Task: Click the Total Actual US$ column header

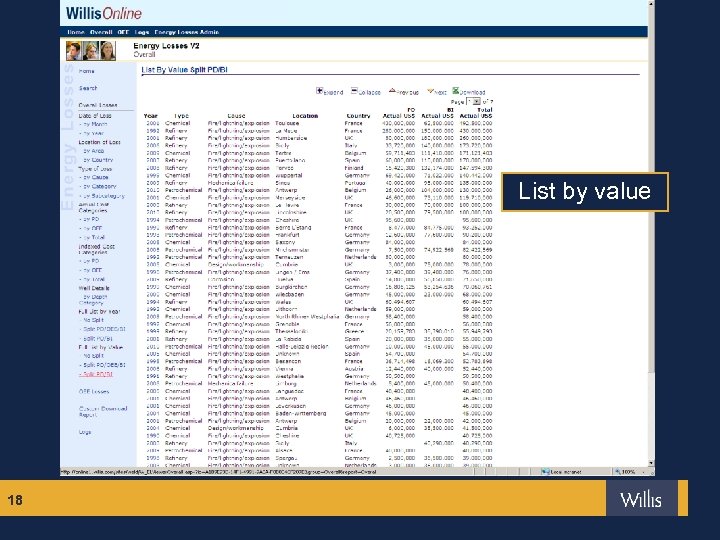Action: (x=476, y=113)
